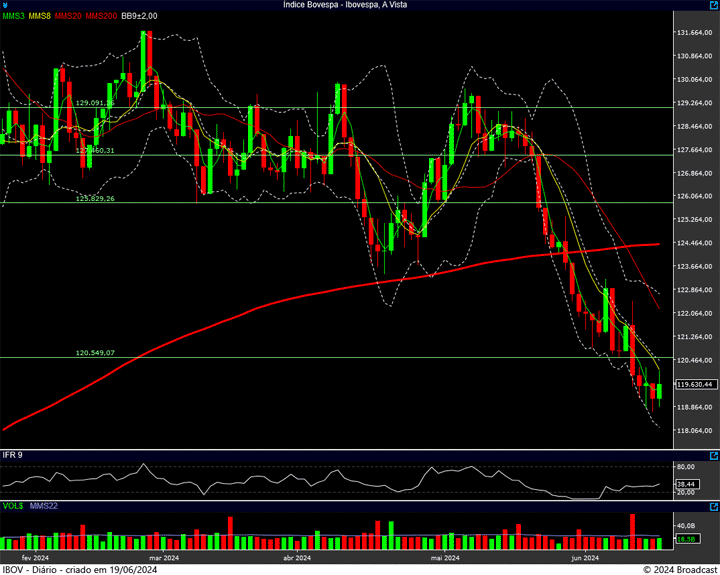Toggle the MMS20 indicator label
The width and height of the screenshot is (720, 575).
68,16
